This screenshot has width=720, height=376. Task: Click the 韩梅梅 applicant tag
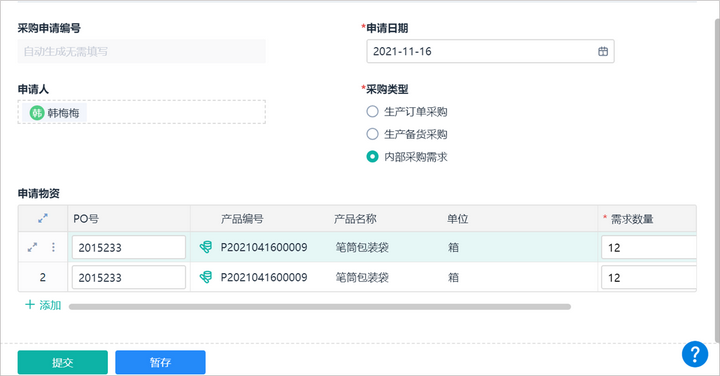(x=54, y=112)
